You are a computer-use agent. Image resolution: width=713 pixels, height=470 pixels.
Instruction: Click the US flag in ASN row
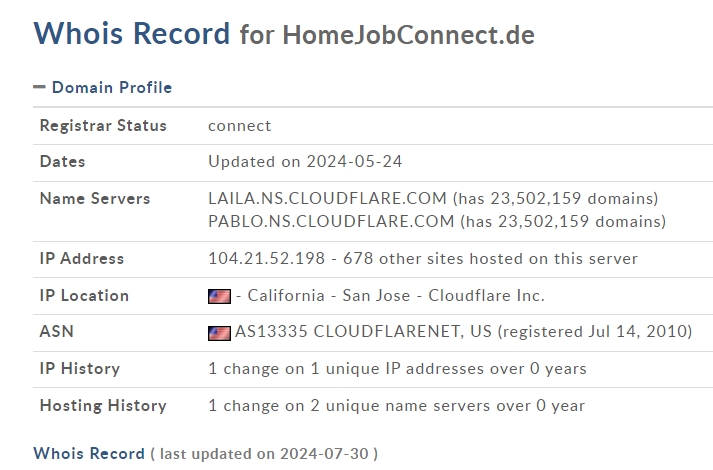click(219, 333)
